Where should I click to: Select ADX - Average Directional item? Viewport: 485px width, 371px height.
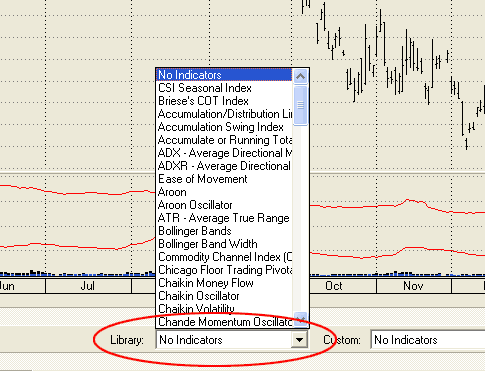224,153
